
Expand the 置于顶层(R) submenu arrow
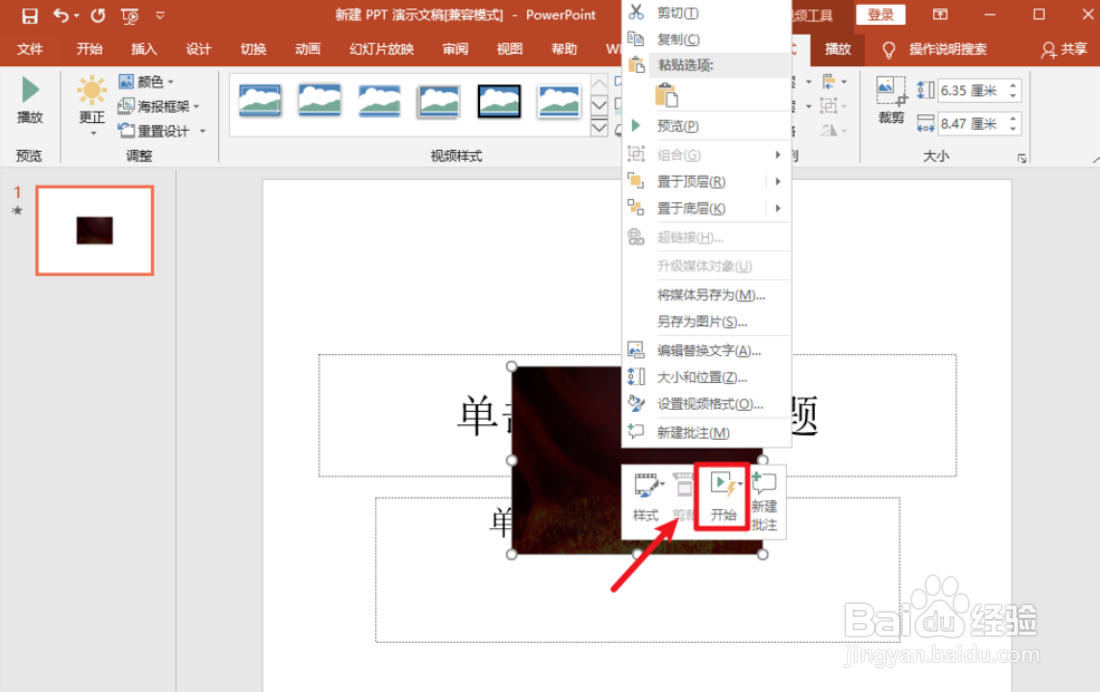[778, 182]
